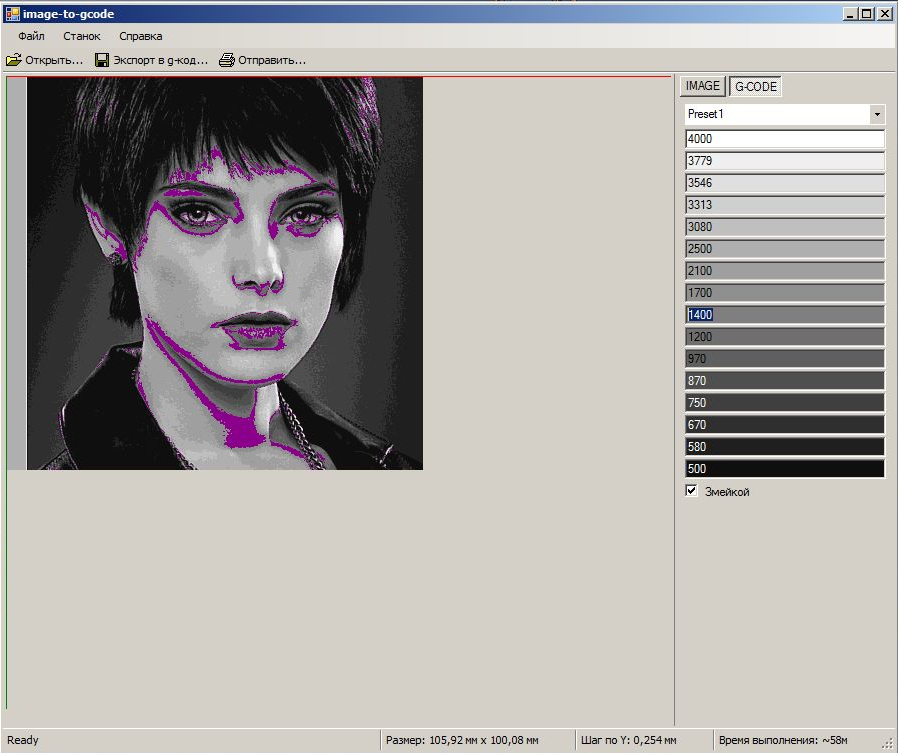Viewport: 898px width, 753px height.
Task: Click Отправить... toolbar label
Action: [272, 60]
